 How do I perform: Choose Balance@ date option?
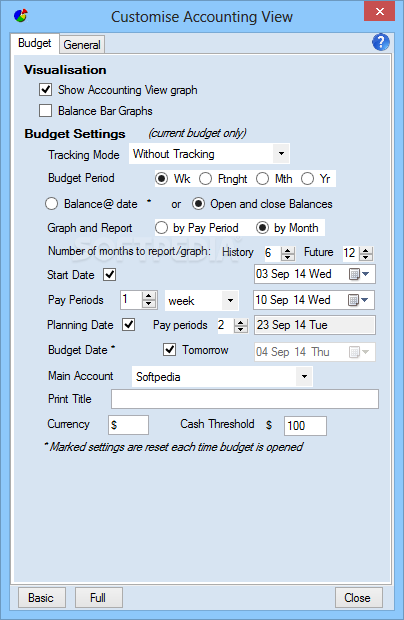[51, 204]
